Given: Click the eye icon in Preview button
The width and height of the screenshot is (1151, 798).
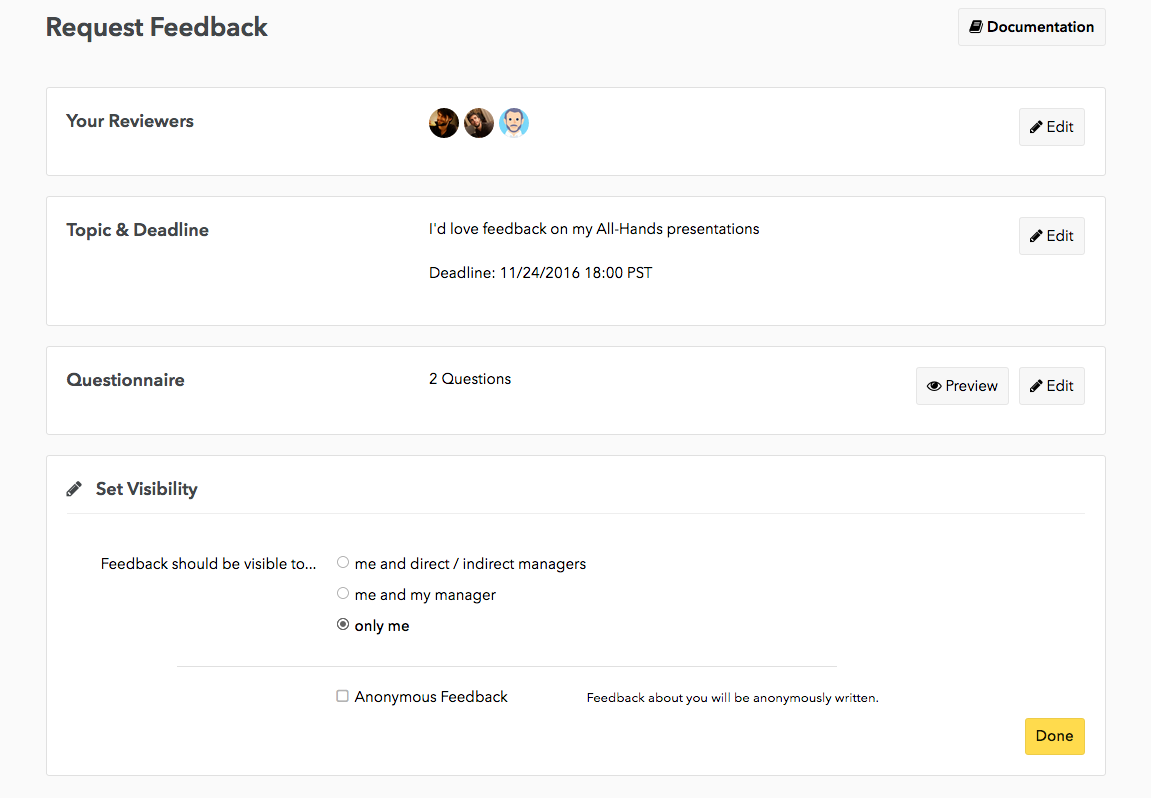Looking at the screenshot, I should (x=934, y=386).
